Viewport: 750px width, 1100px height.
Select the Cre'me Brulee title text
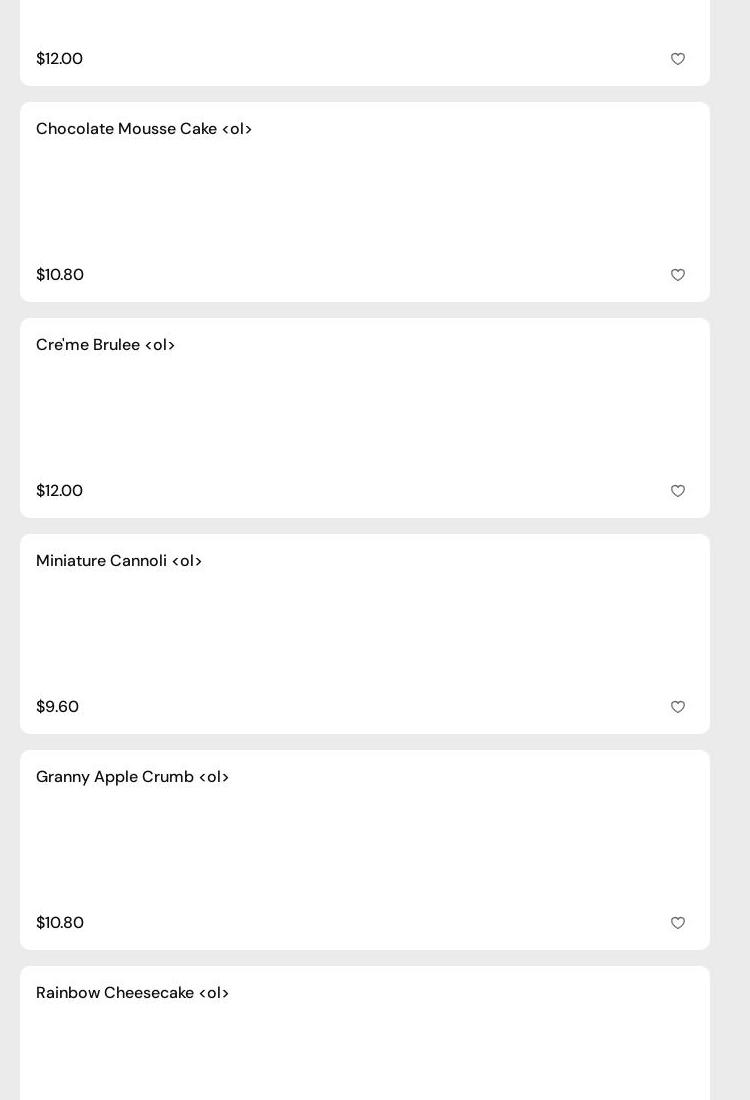[x=106, y=345]
